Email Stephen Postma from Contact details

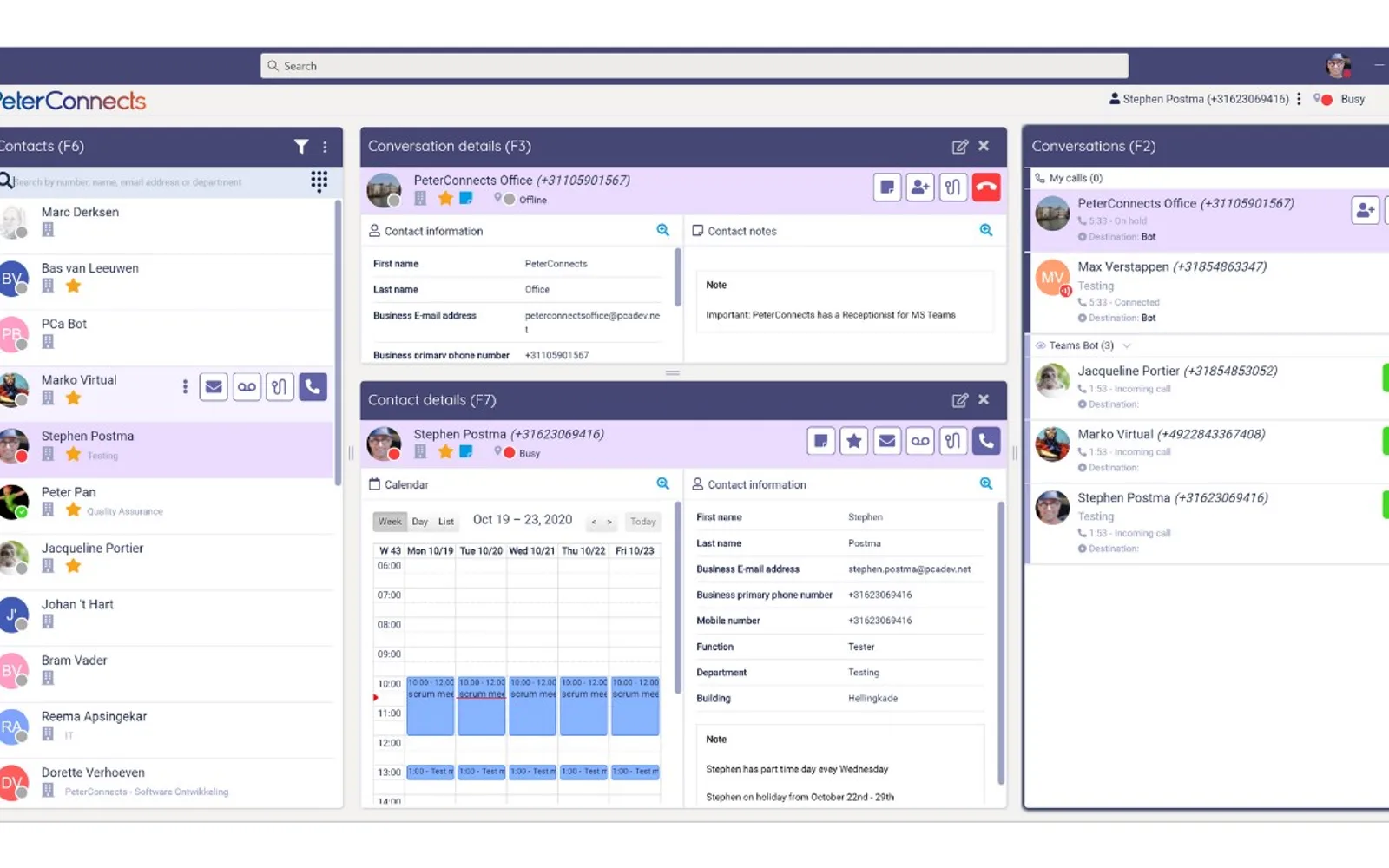[887, 441]
